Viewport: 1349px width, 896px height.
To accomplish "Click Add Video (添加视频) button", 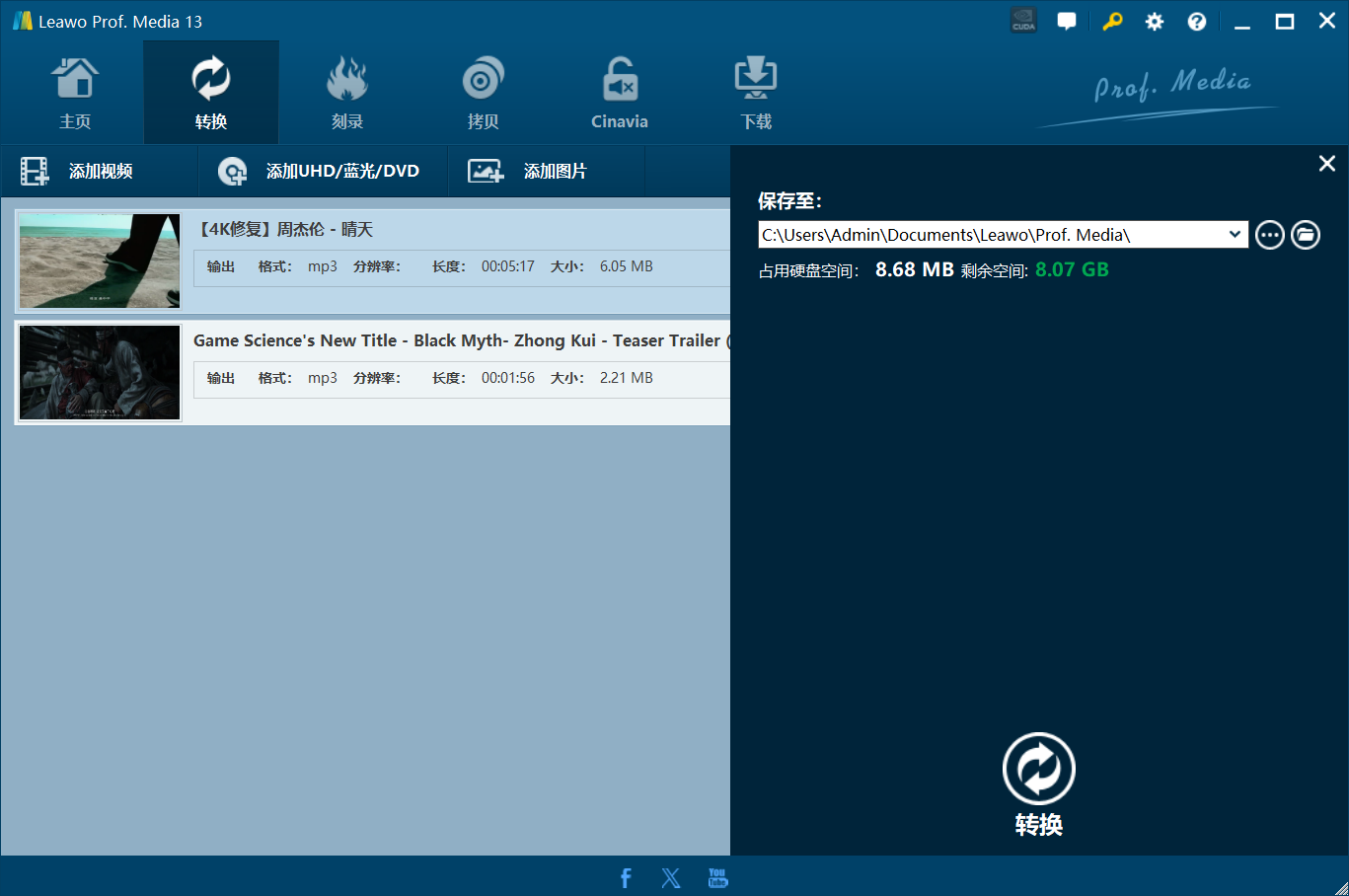I will pos(79,172).
